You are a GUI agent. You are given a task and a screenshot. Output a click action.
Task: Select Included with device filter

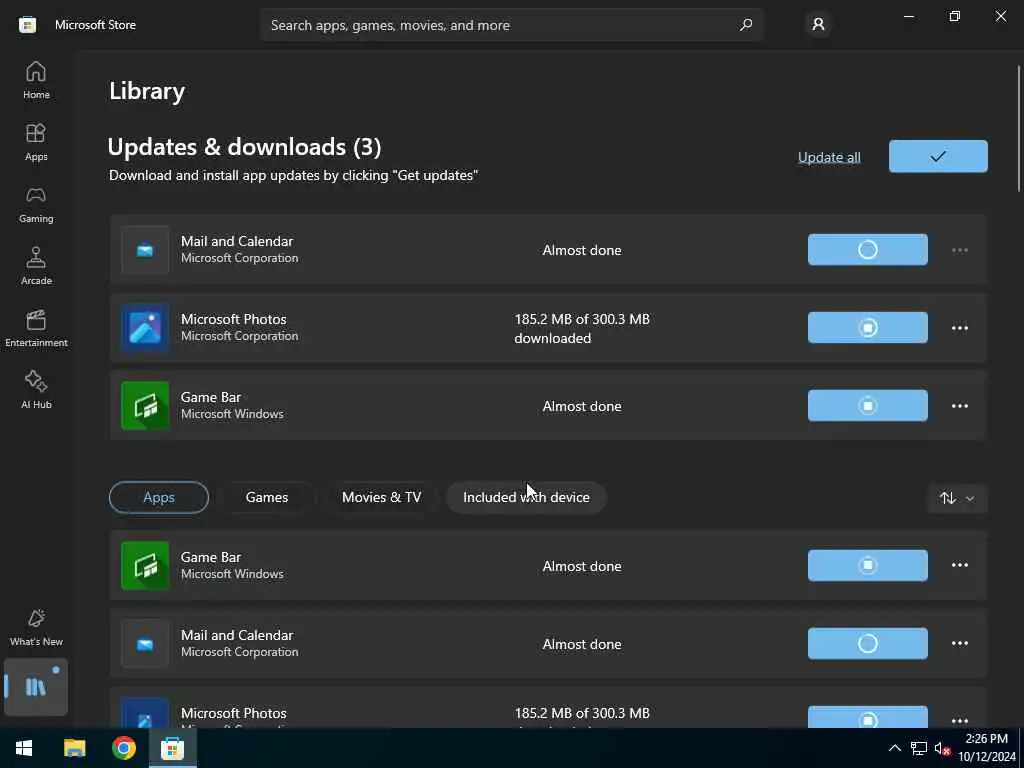(526, 498)
